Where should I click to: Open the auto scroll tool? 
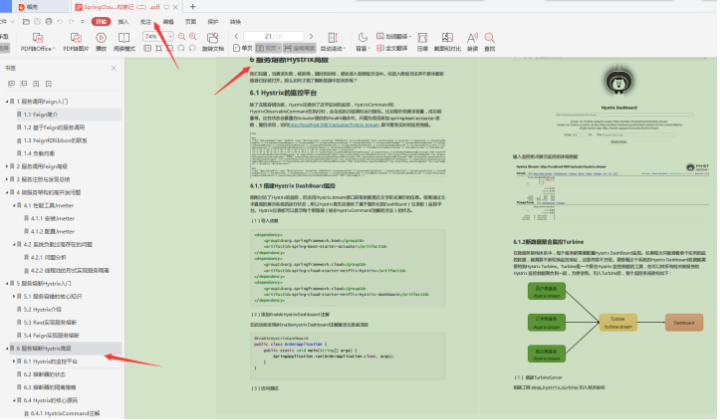tap(332, 41)
